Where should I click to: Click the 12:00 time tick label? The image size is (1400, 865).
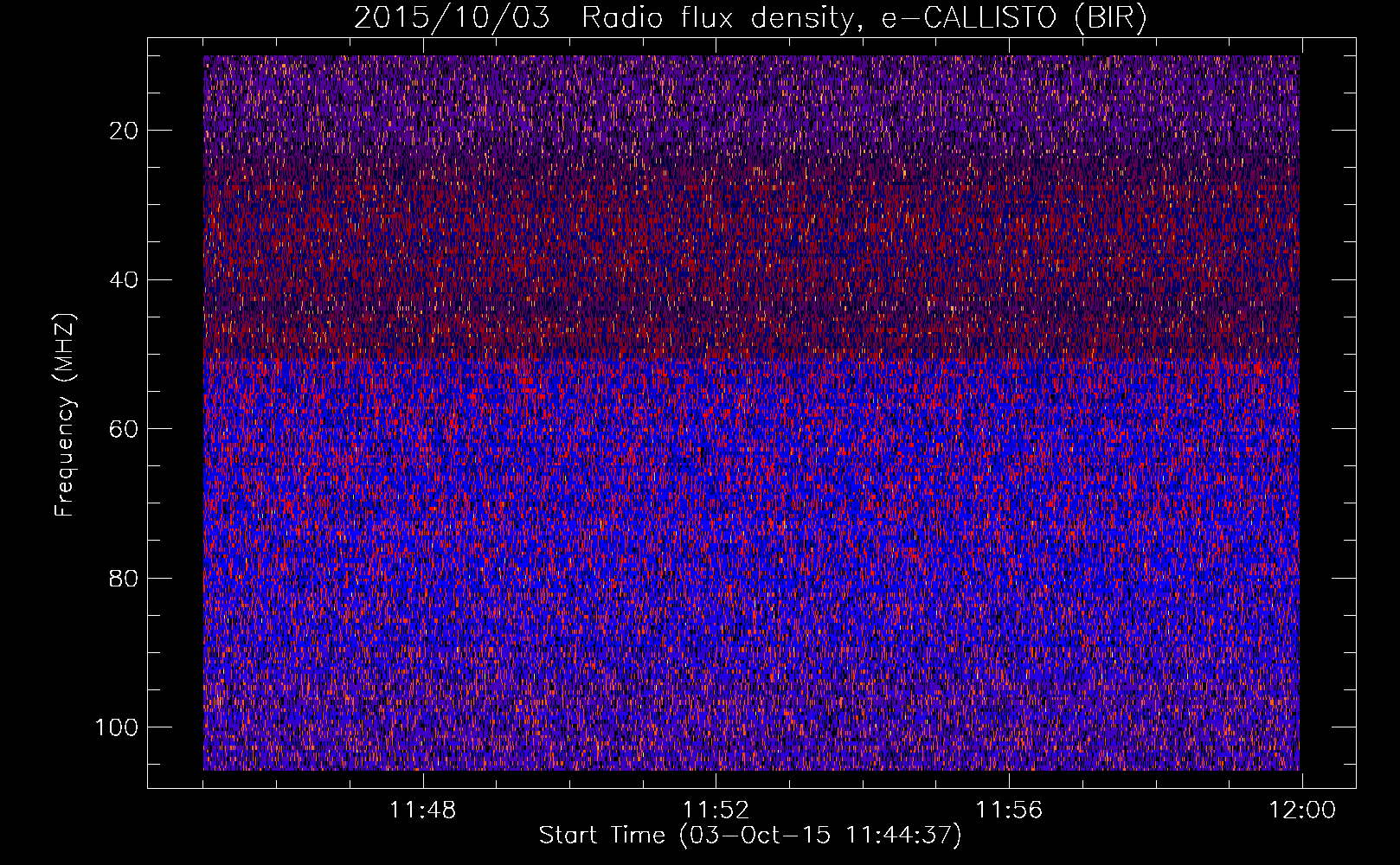coord(1302,811)
